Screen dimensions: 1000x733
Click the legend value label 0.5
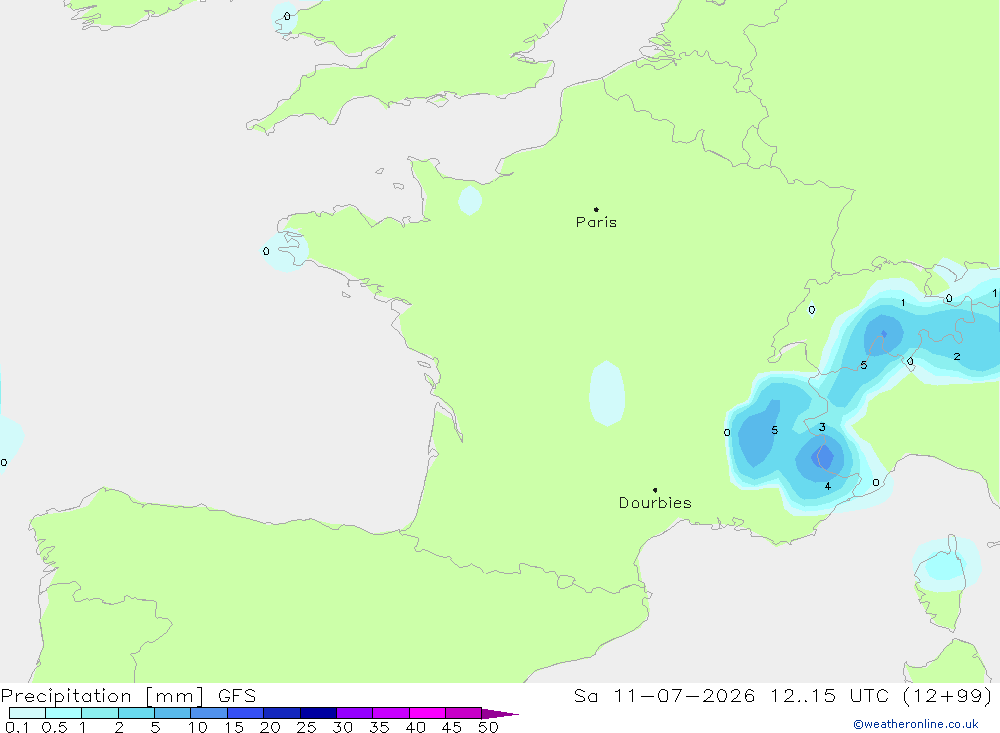[54, 727]
